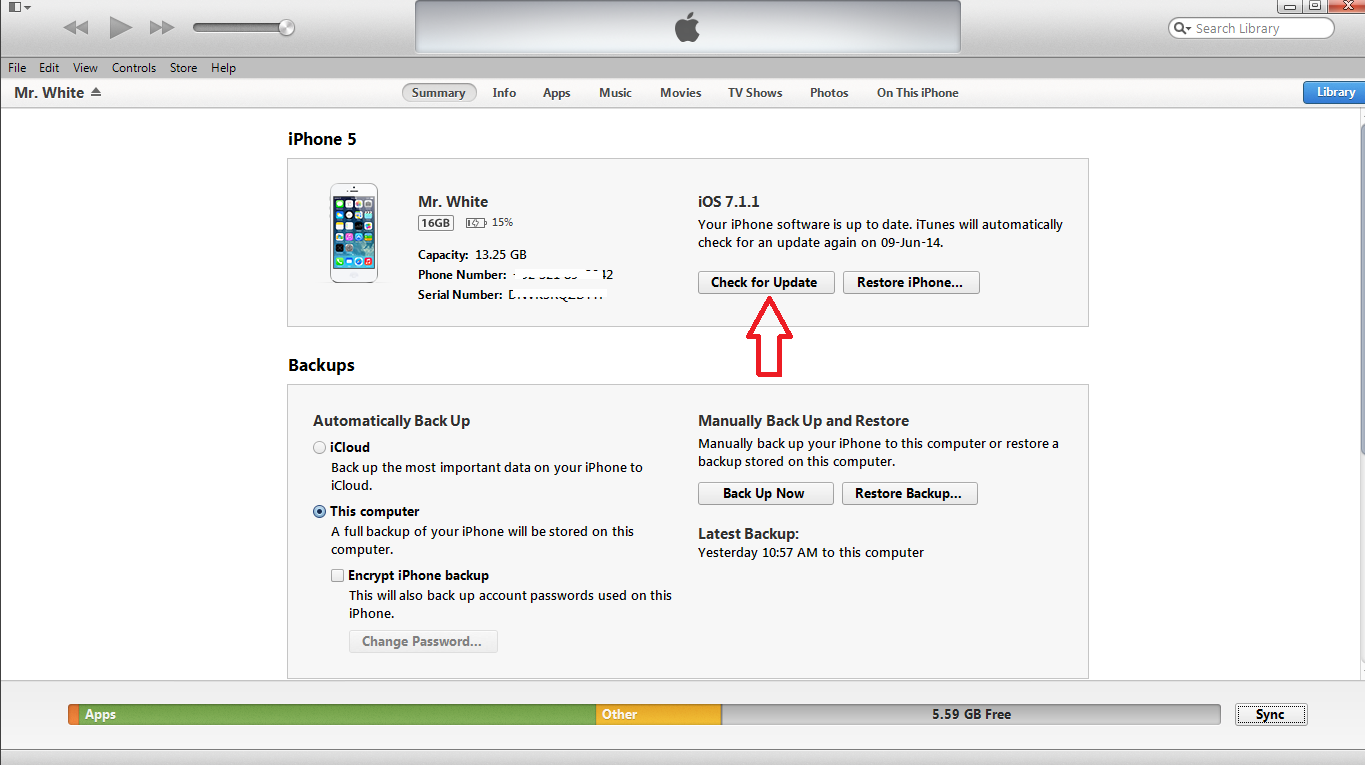This screenshot has width=1365, height=765.
Task: Click the Serial Number label
Action: tap(460, 295)
